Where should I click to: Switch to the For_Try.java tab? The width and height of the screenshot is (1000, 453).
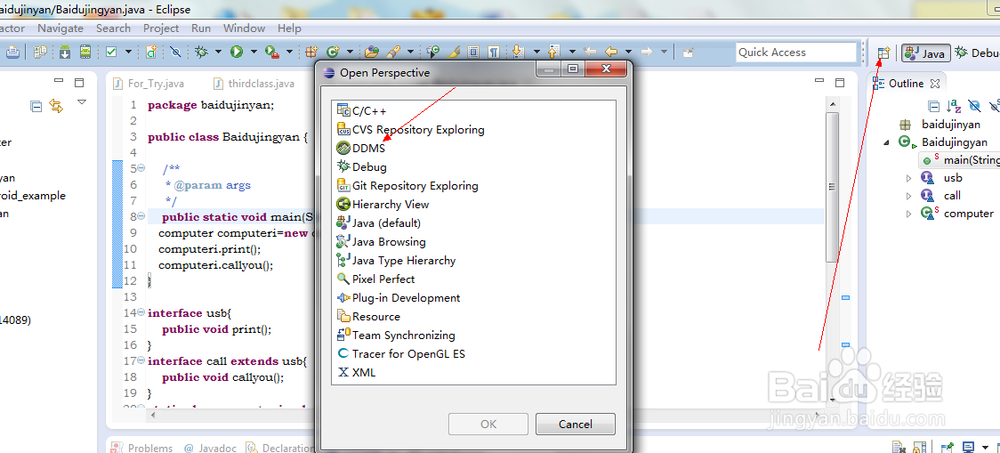[149, 84]
